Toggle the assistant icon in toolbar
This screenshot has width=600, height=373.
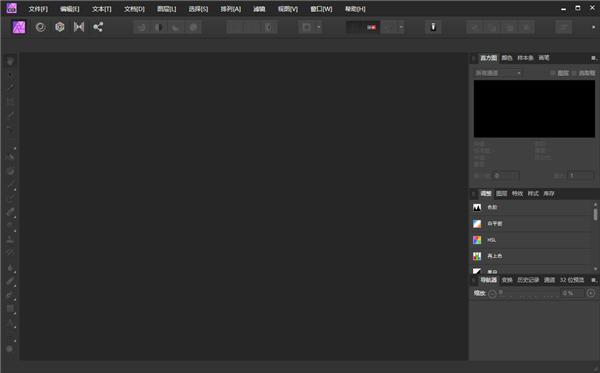tap(433, 27)
